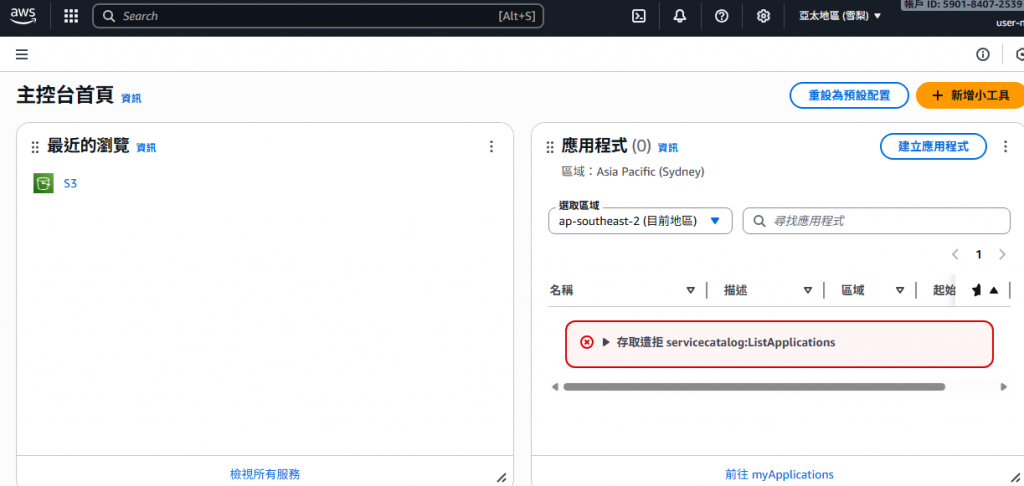Viewport: 1024px width, 486px height.
Task: Click the search magnifier in 尋找應用程式 field
Action: click(x=760, y=221)
